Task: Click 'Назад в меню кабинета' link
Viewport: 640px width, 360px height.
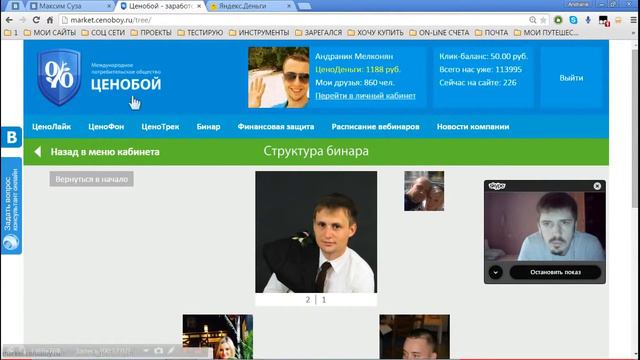Action: click(105, 152)
